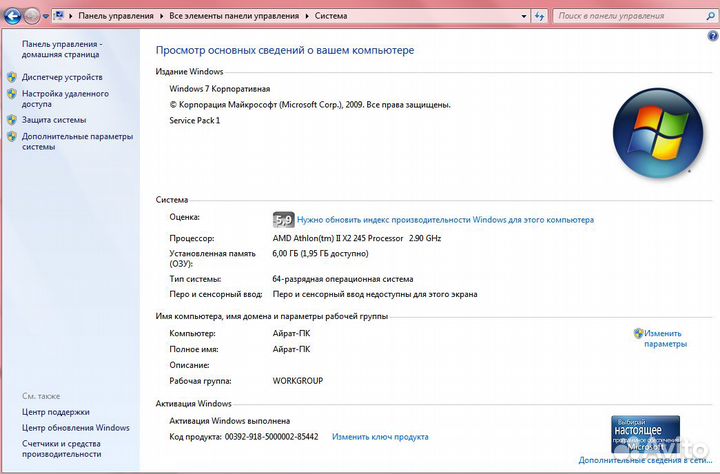The width and height of the screenshot is (720, 474).
Task: Click the shield icon beside Диспетчер устройств
Action: point(12,77)
